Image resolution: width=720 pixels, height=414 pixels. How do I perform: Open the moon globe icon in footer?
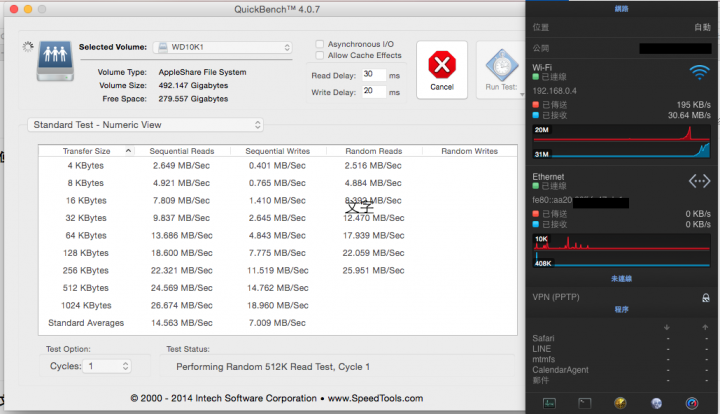coord(656,403)
